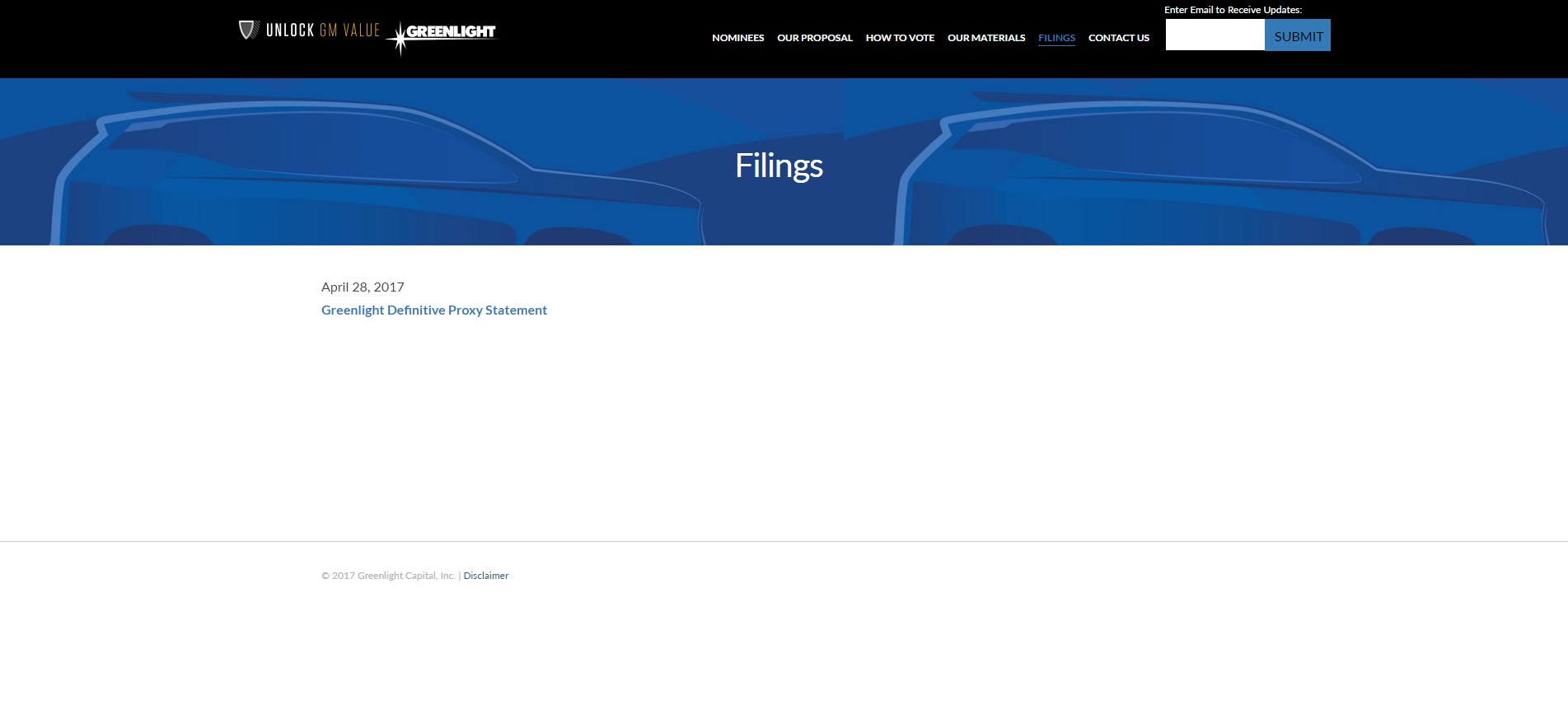Viewport: 1568px width, 728px height.
Task: Open the Disclaimer link in the footer
Action: [485, 576]
